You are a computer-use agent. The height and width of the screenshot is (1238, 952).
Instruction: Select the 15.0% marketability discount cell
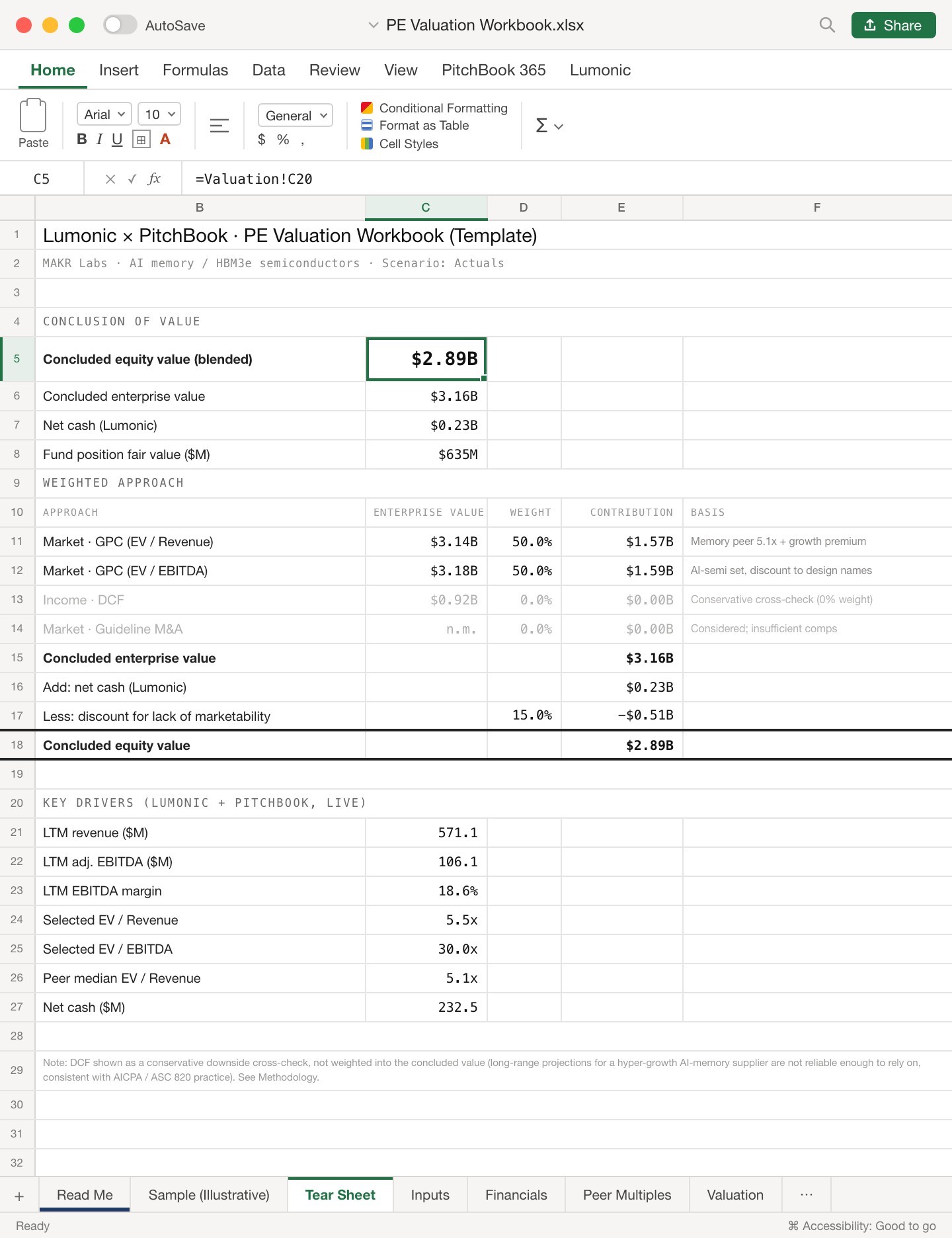tap(524, 716)
